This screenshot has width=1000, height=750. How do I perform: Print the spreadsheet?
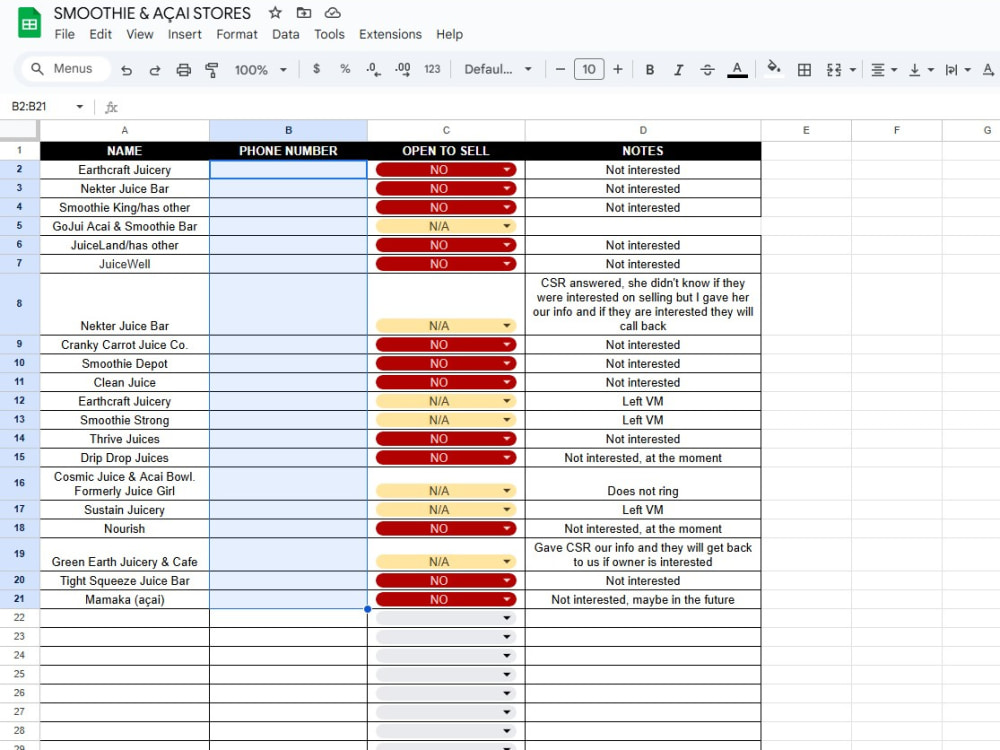[184, 70]
